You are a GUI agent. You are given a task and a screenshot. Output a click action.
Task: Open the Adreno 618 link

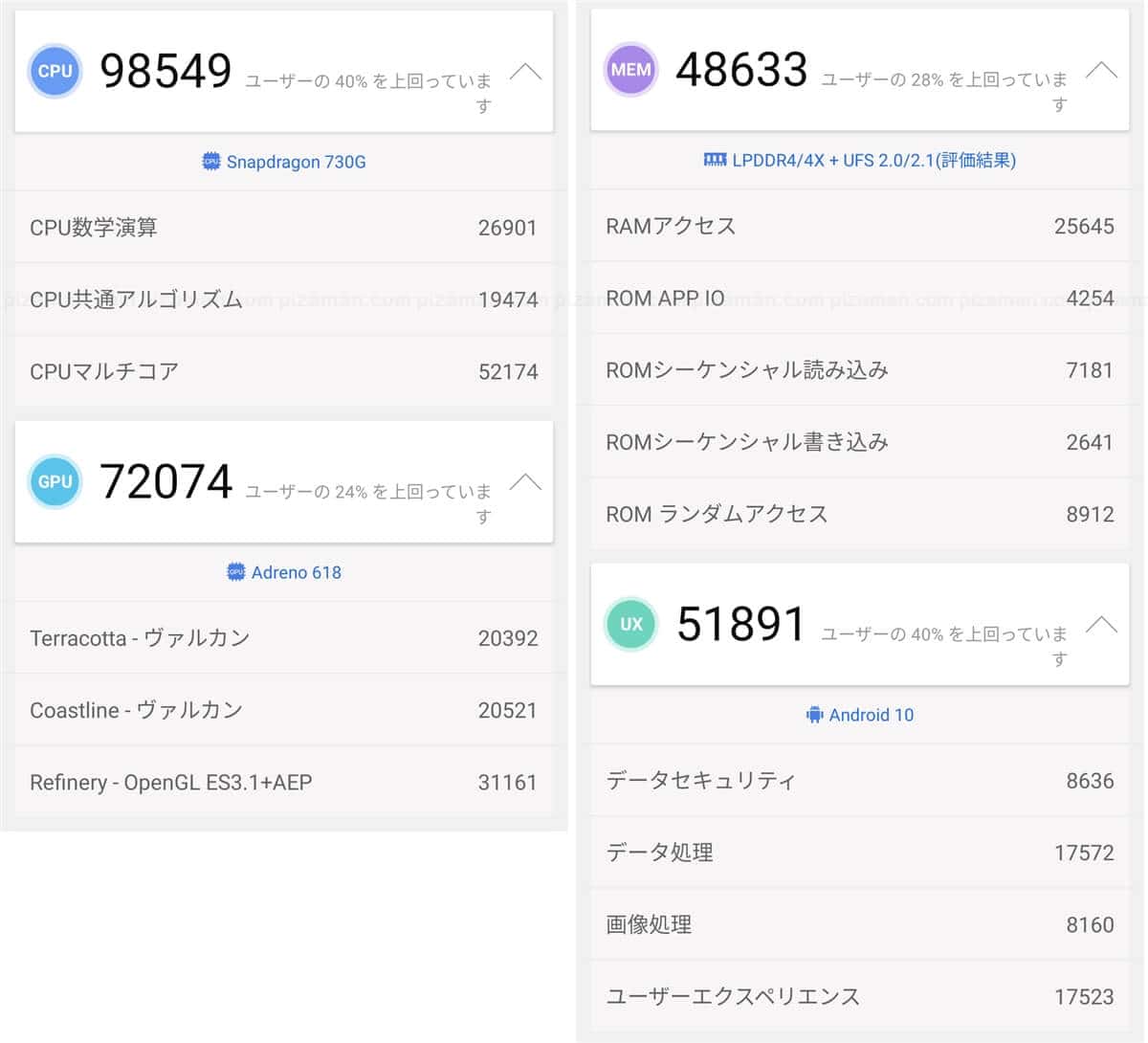pos(296,572)
